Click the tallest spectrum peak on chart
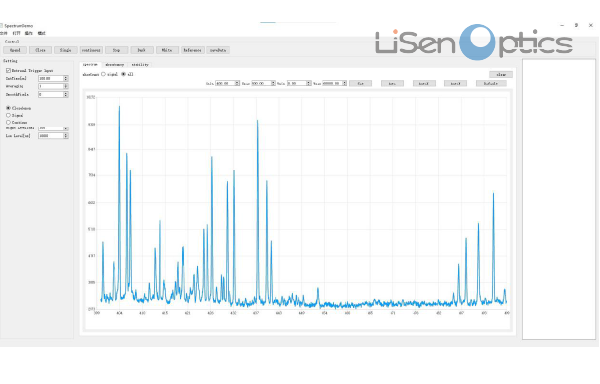600x384 pixels. tap(119, 107)
